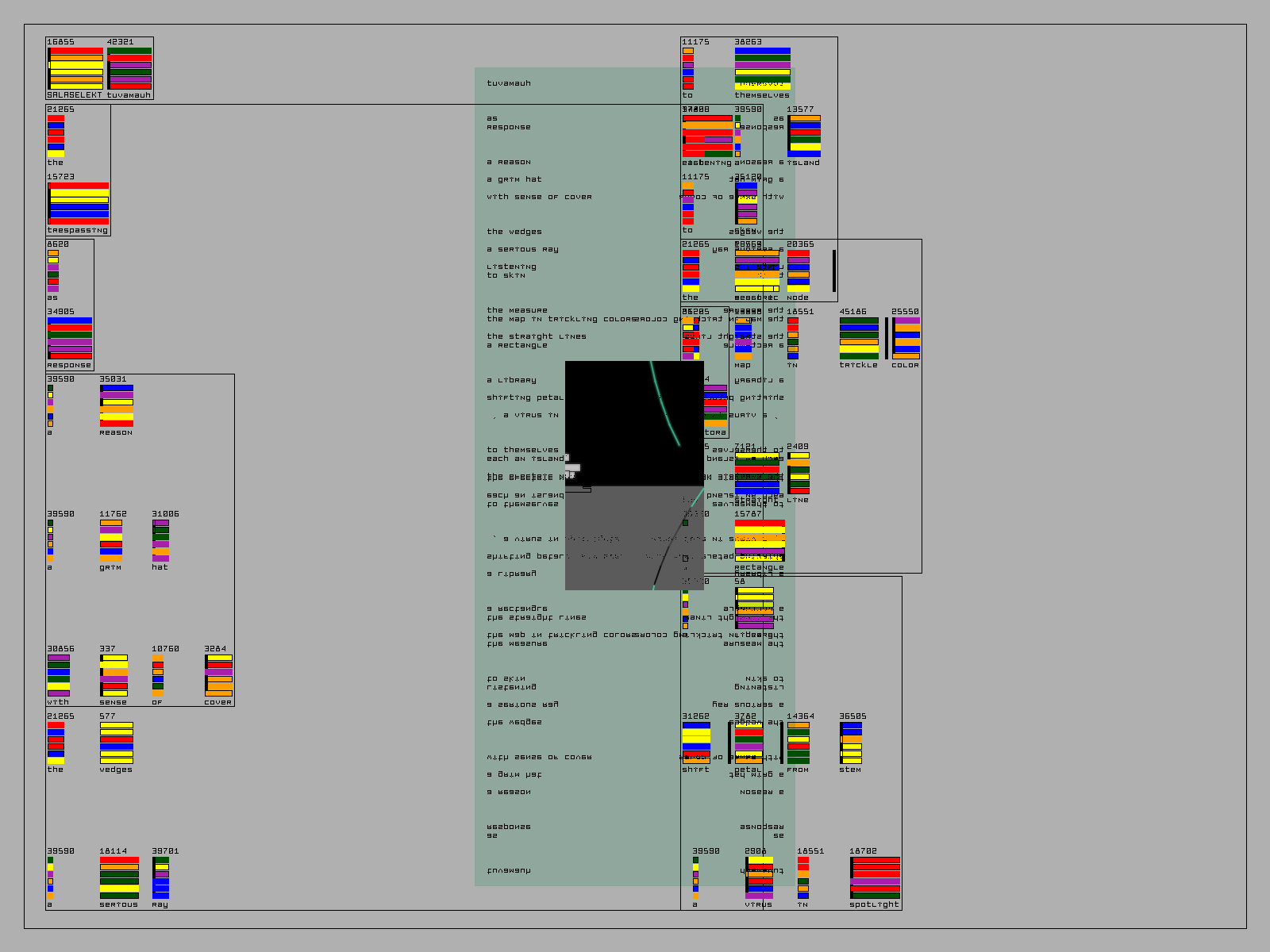Click the 'the wedges' line in center text
Viewport: 1270px width, 952px height.
point(514,232)
